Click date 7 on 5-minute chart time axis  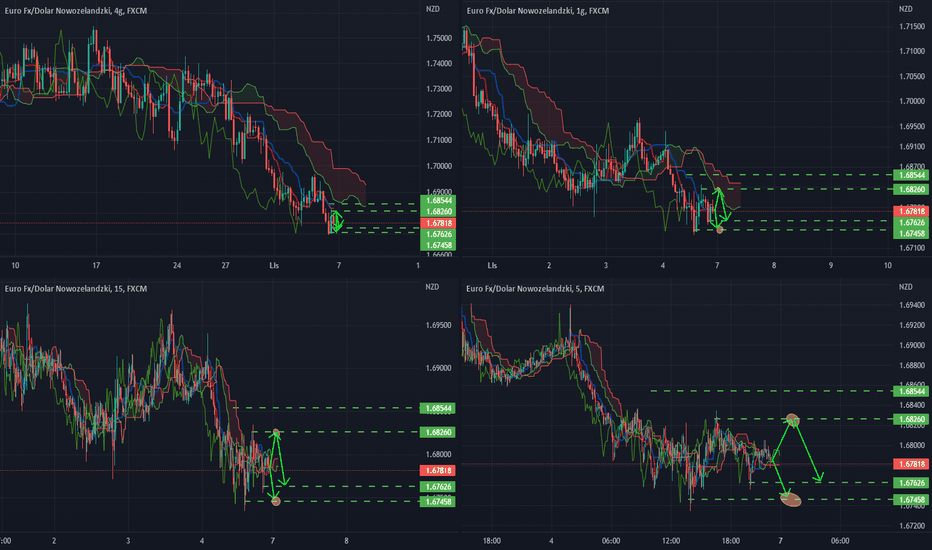point(780,541)
